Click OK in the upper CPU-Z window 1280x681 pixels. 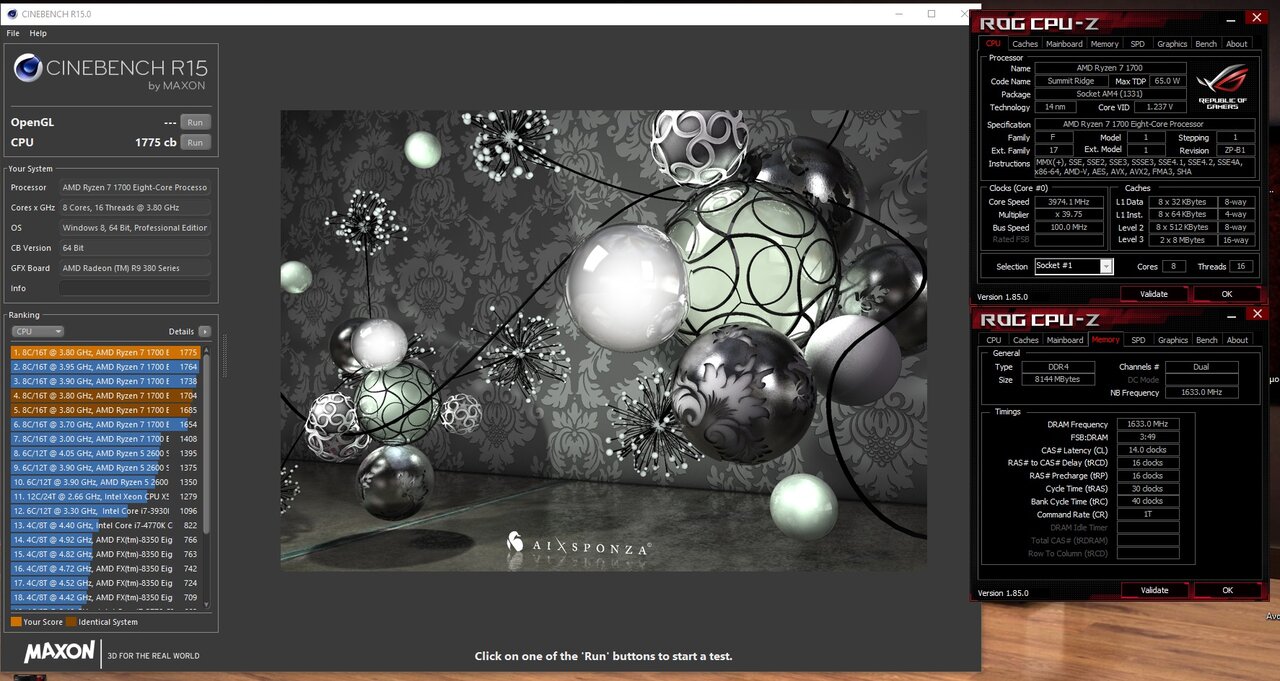click(x=1227, y=294)
